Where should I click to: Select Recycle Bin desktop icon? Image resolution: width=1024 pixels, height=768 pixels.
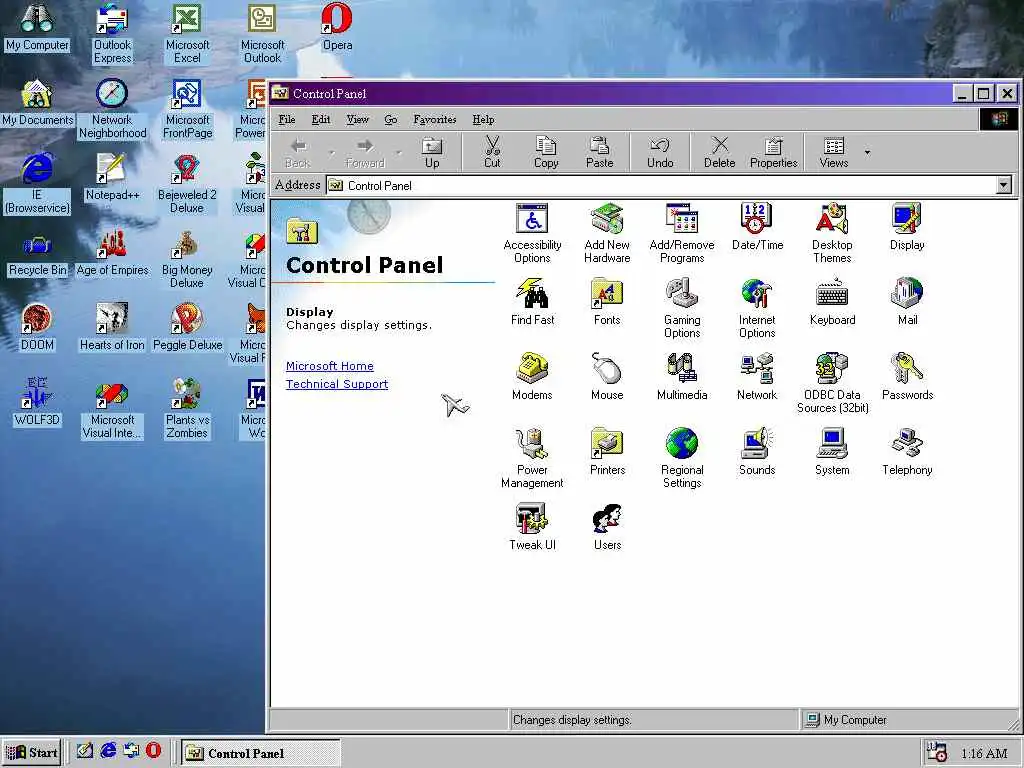pyautogui.click(x=37, y=256)
